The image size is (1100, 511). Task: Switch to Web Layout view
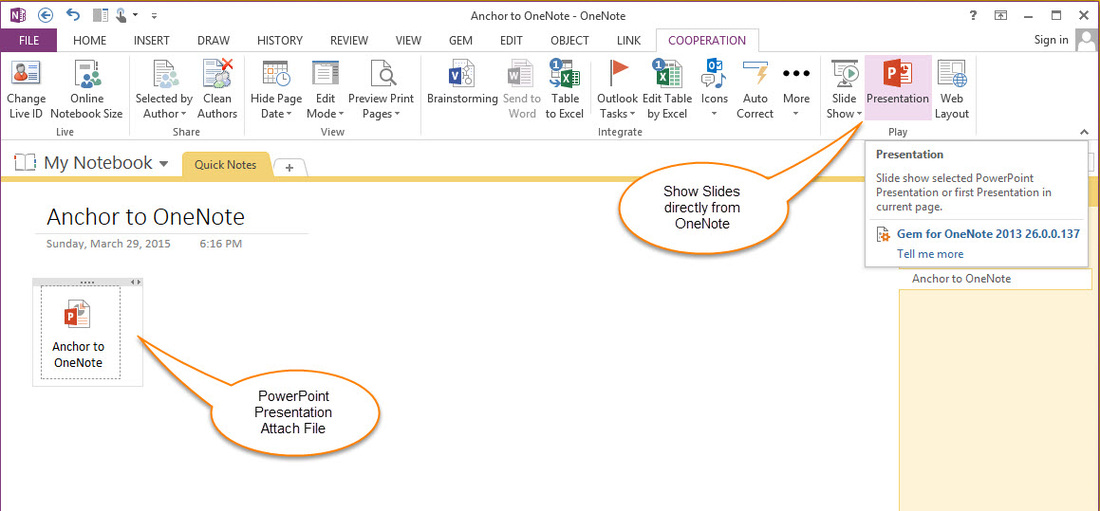[x=951, y=90]
